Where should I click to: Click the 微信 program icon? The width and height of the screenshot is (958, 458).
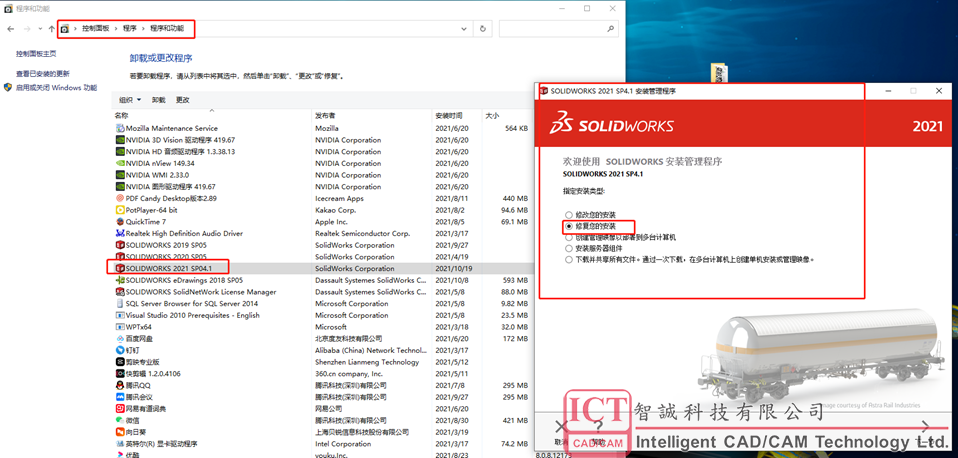120,420
